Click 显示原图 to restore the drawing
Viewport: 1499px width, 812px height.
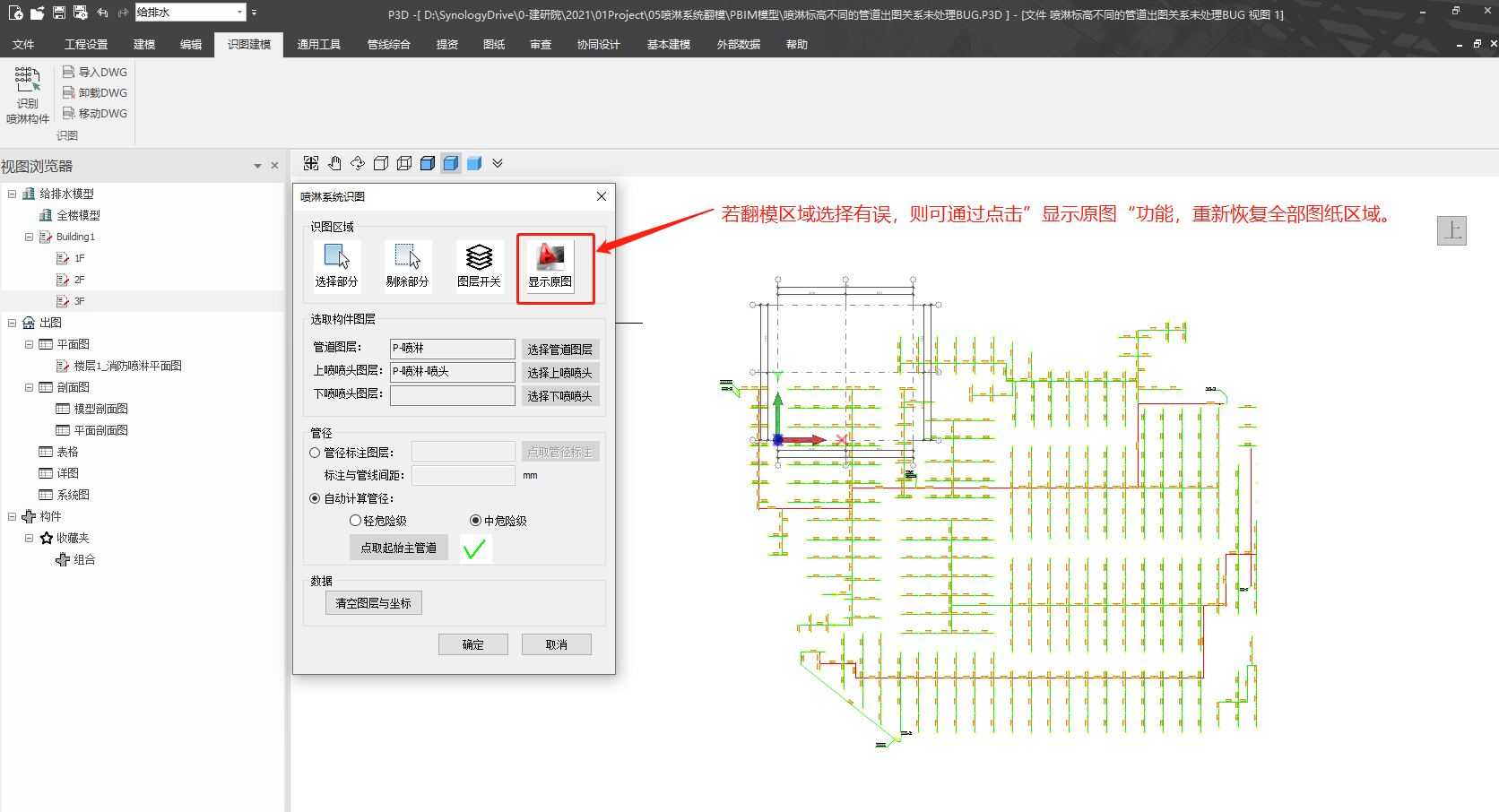click(x=550, y=265)
